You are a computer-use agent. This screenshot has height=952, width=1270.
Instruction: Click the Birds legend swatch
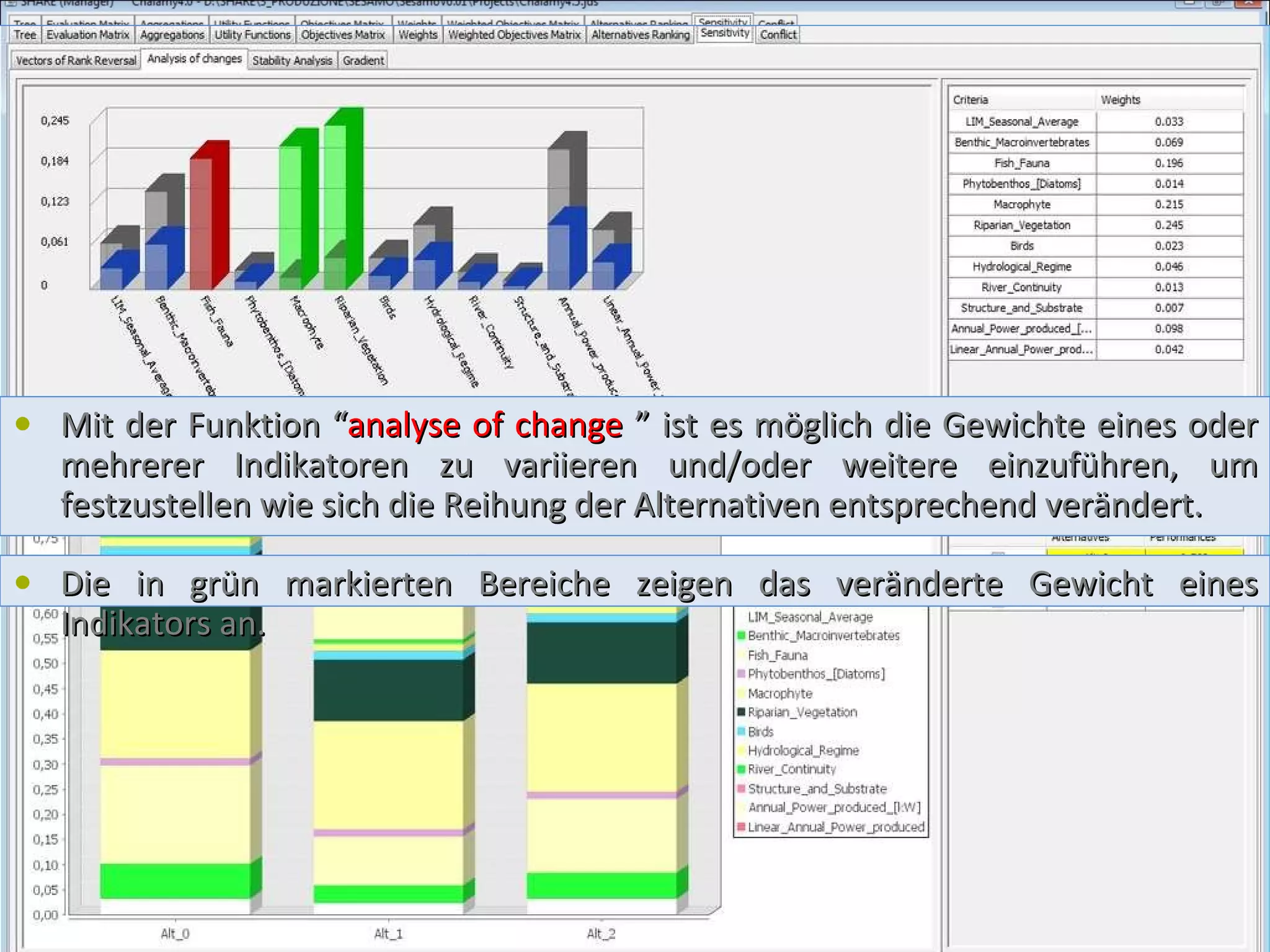point(741,731)
